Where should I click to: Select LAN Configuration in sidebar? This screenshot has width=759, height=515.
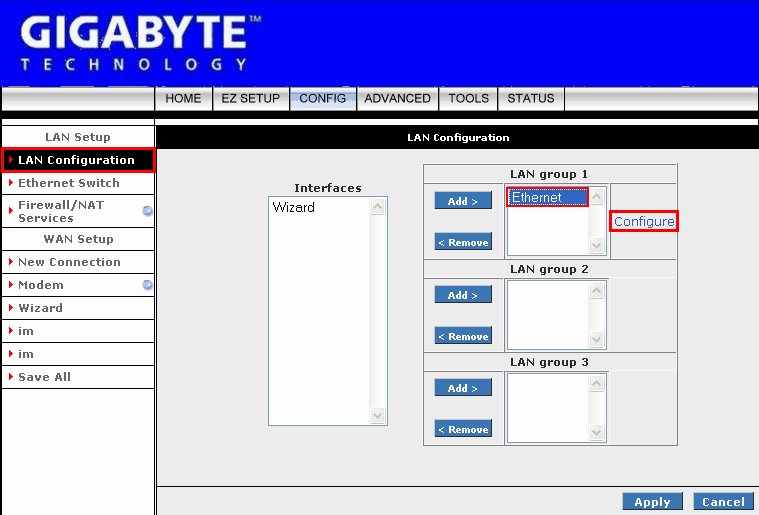tap(78, 160)
